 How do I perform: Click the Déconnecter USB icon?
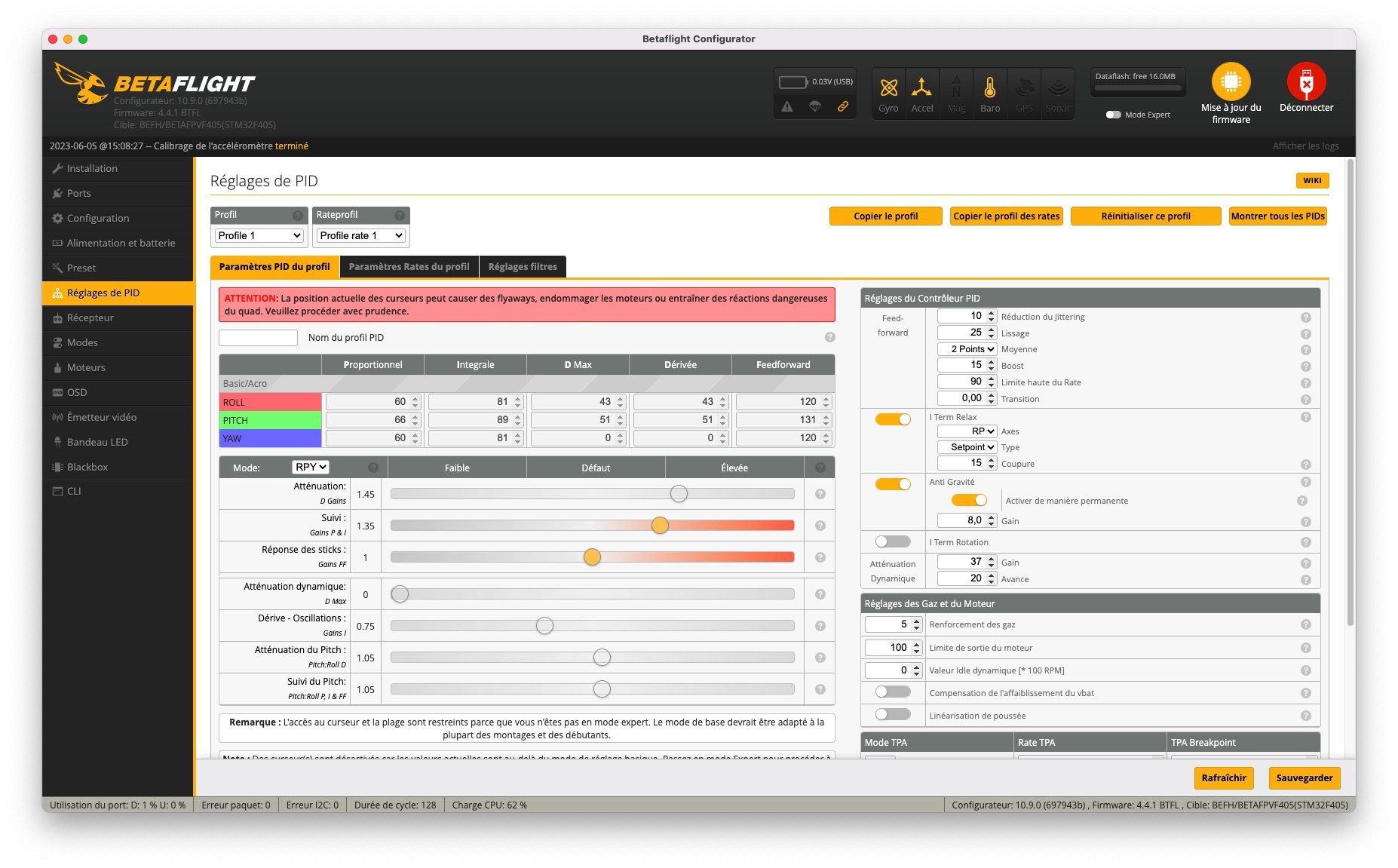click(1306, 81)
